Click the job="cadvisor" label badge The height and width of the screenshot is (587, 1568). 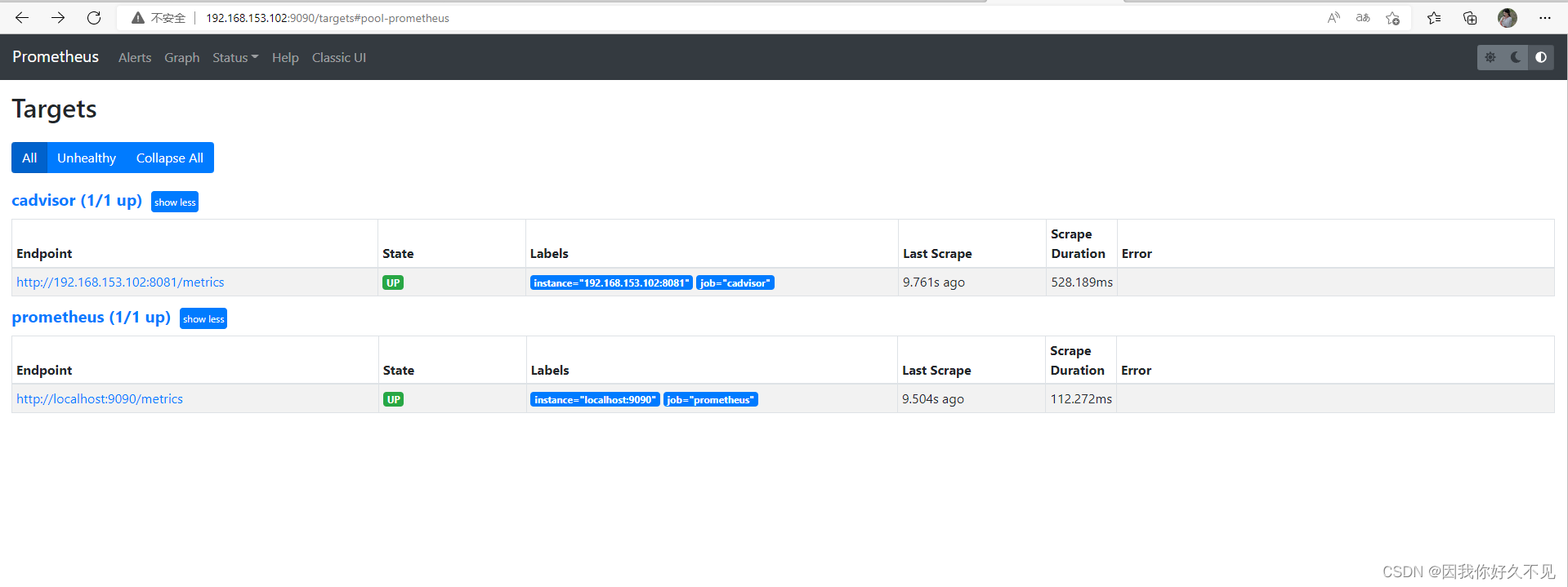click(x=735, y=282)
